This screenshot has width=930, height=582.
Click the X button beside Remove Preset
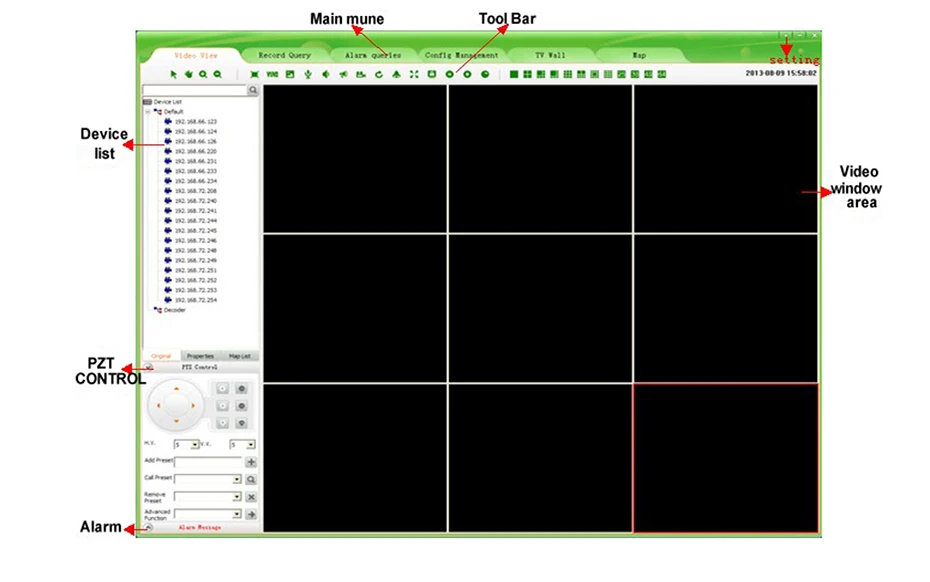click(251, 497)
